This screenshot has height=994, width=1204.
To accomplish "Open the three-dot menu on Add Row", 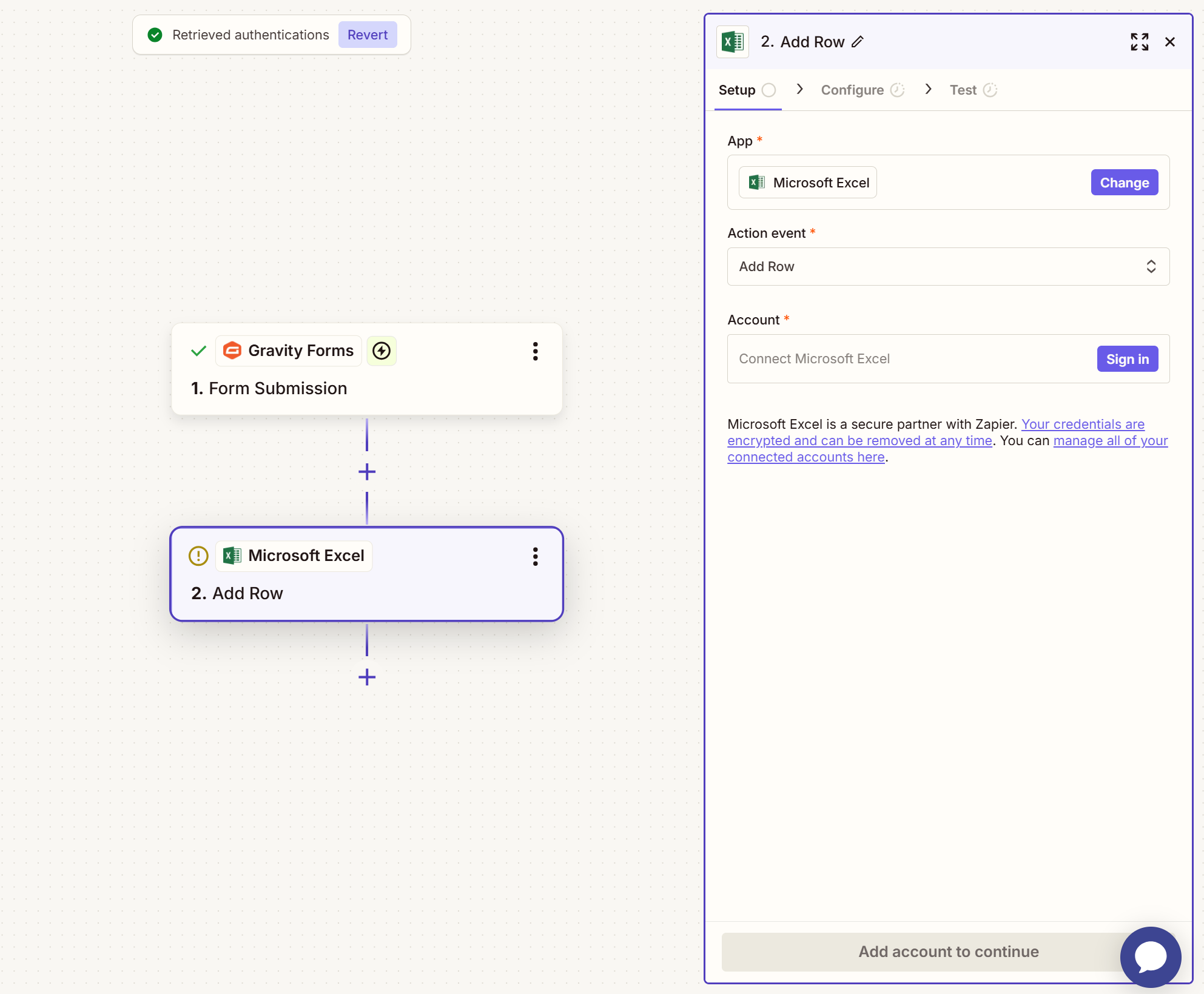I will tap(535, 556).
